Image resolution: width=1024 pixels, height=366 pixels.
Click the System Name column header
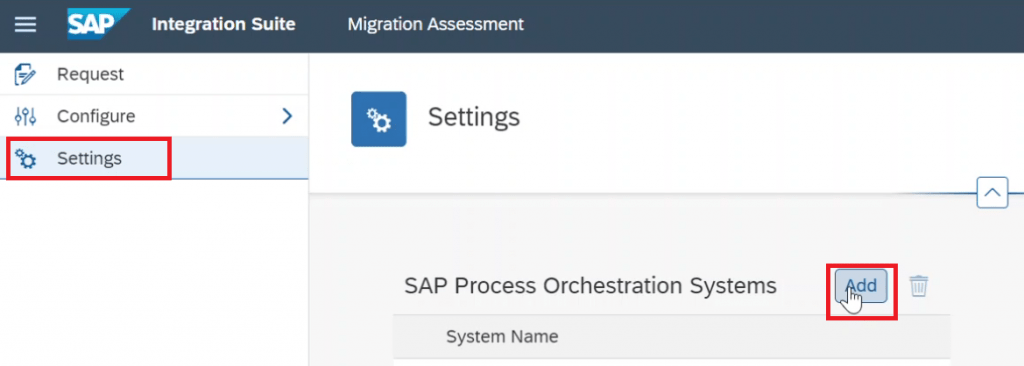click(x=502, y=337)
